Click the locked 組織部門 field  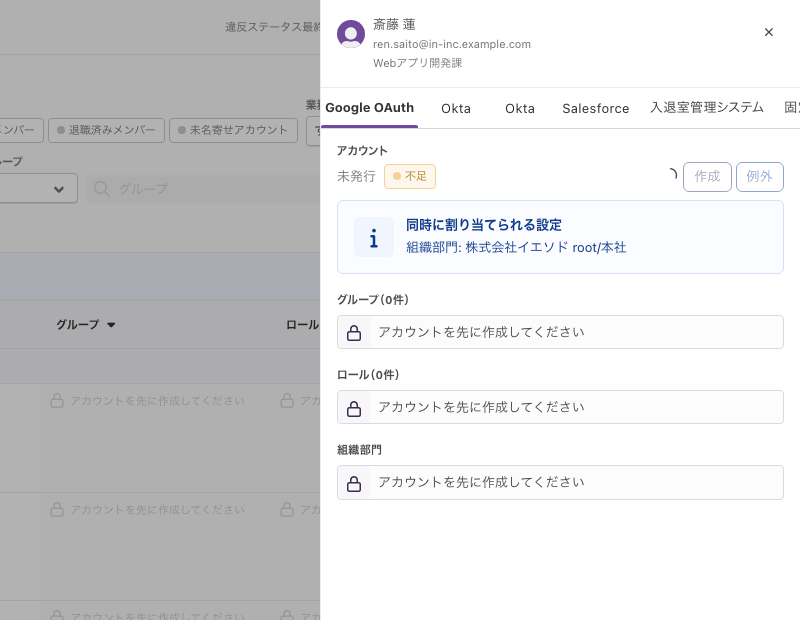pos(560,482)
